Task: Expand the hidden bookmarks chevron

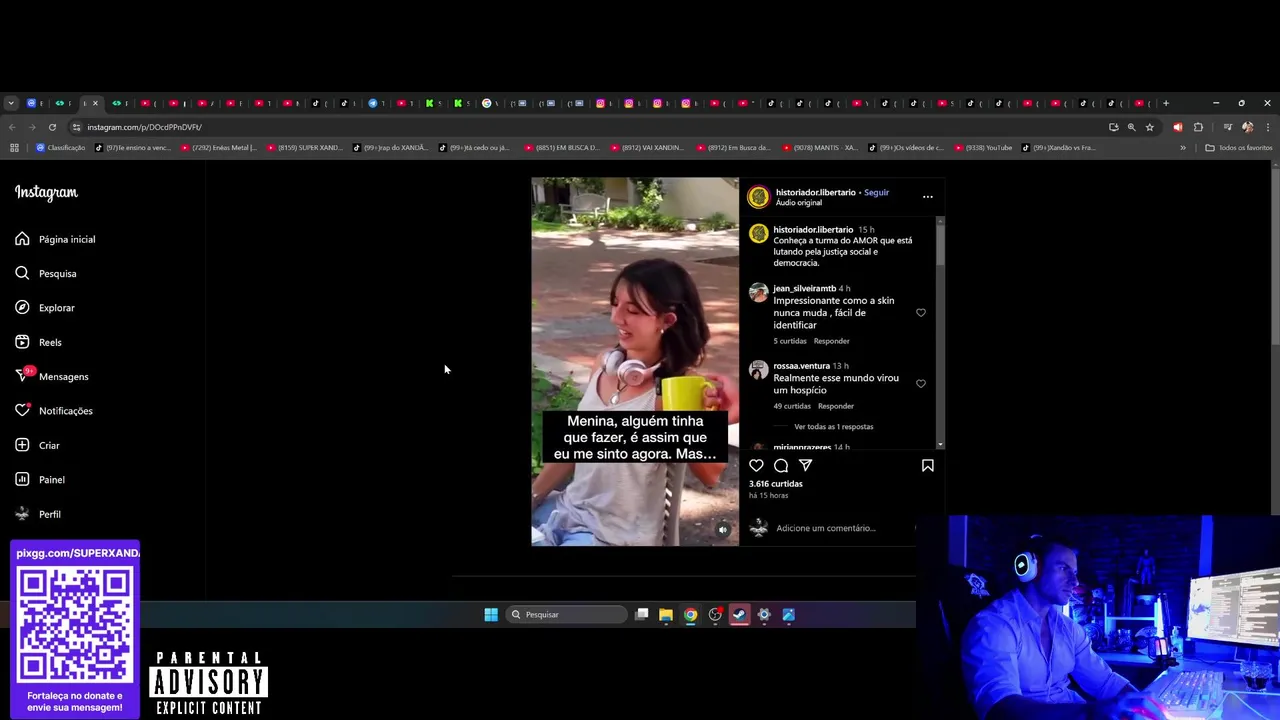Action: (x=1183, y=148)
